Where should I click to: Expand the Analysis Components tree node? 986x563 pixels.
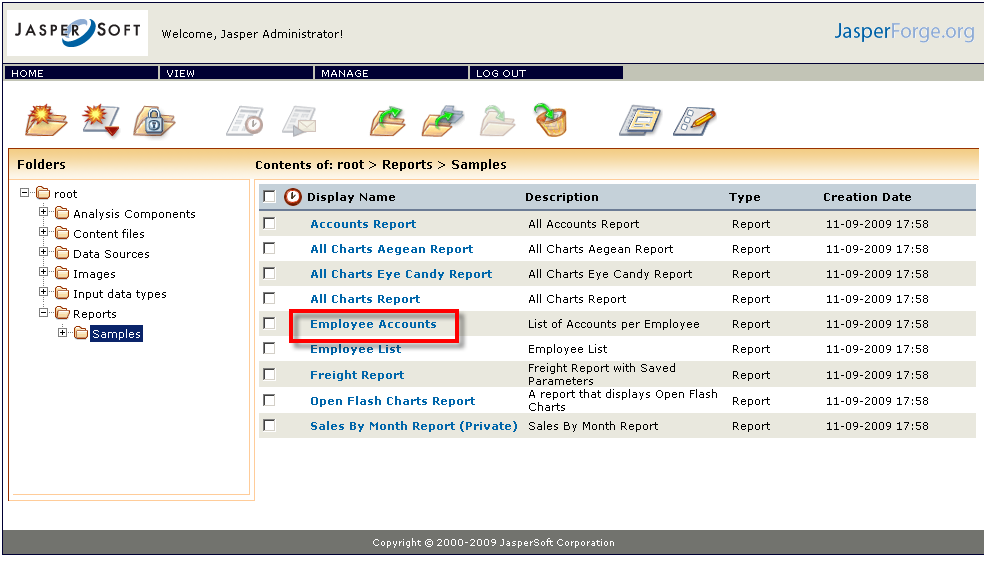[x=43, y=212]
